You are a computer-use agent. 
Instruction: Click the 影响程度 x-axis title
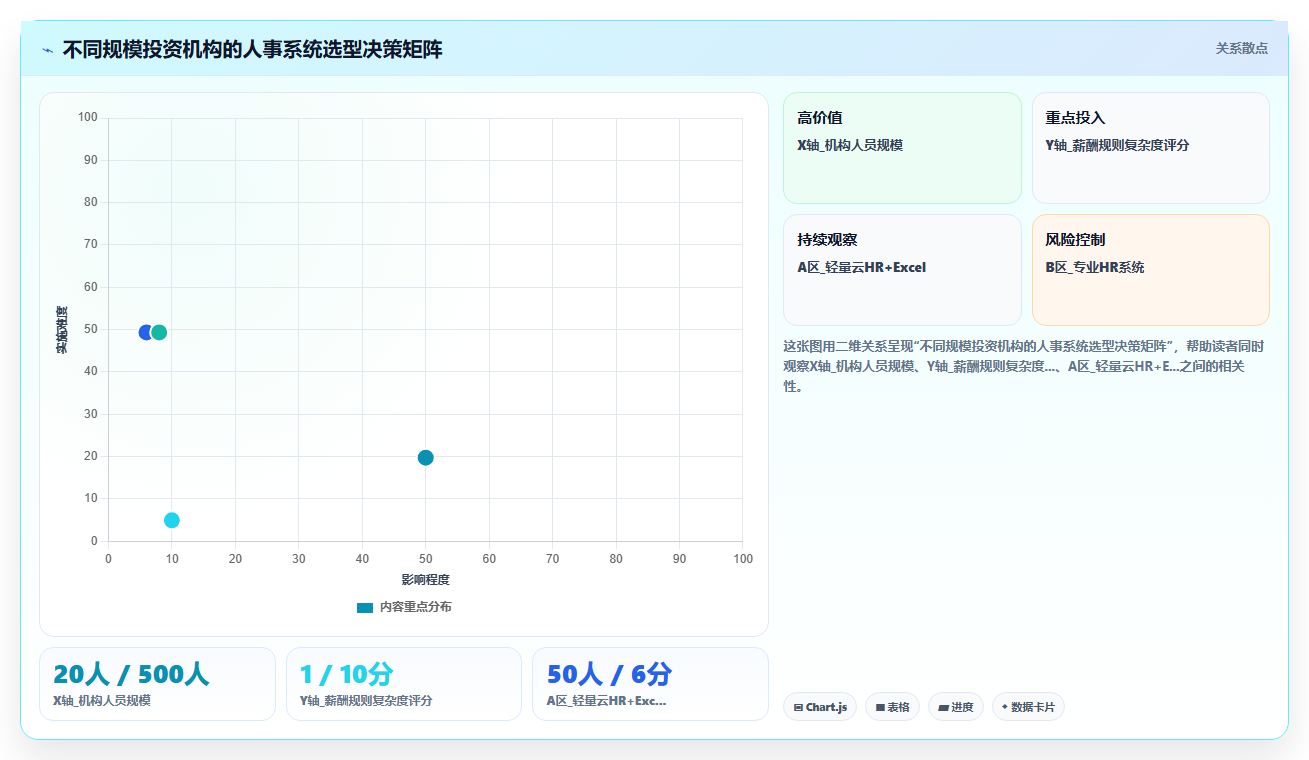point(425,580)
